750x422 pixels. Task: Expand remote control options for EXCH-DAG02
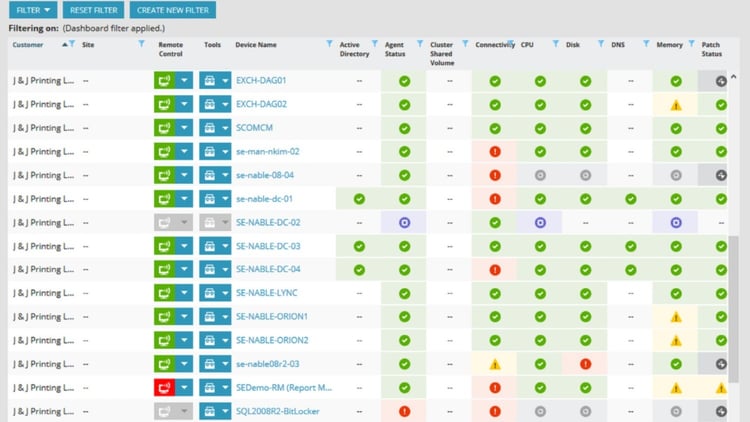tap(184, 104)
